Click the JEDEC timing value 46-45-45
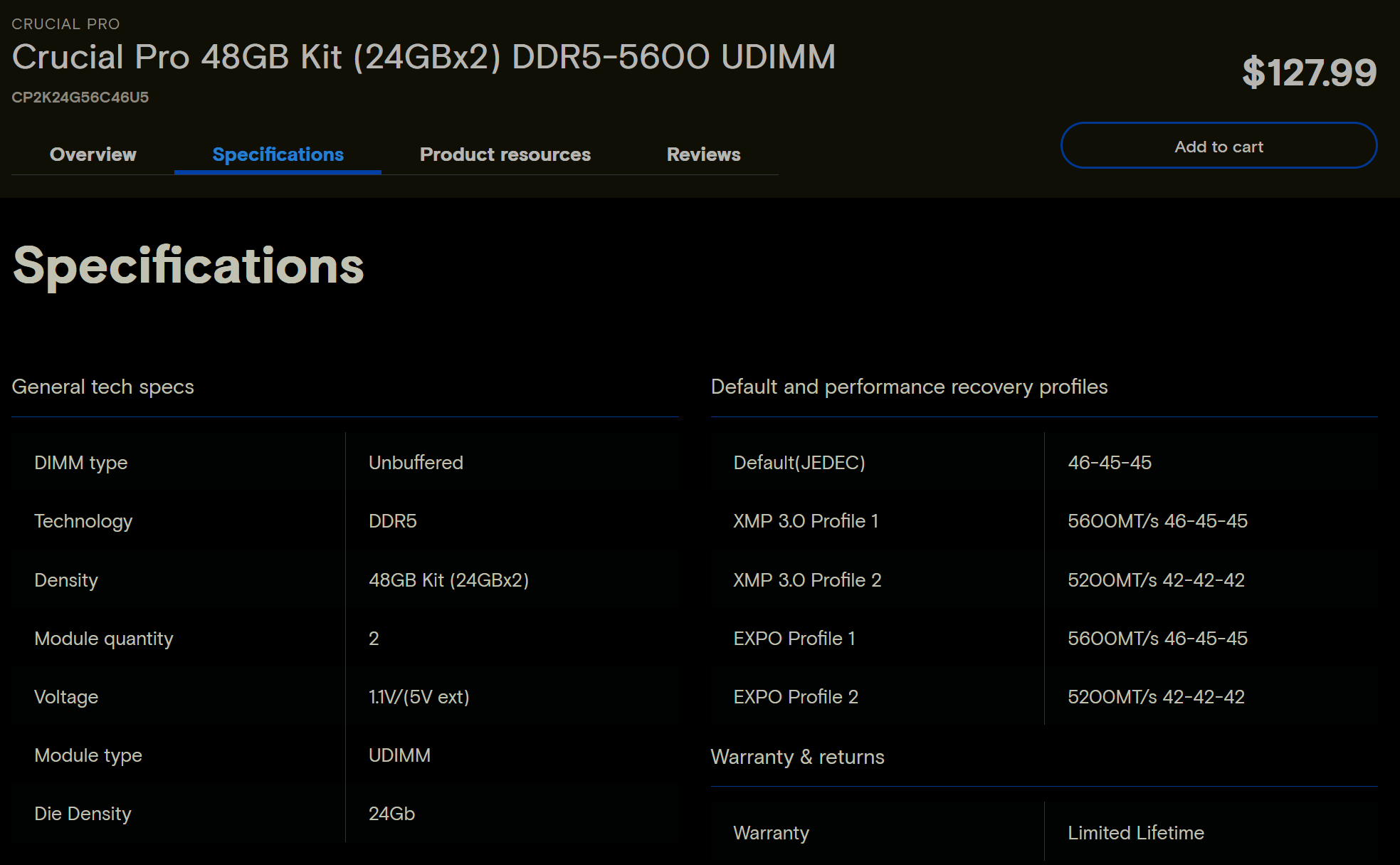 [x=1110, y=463]
